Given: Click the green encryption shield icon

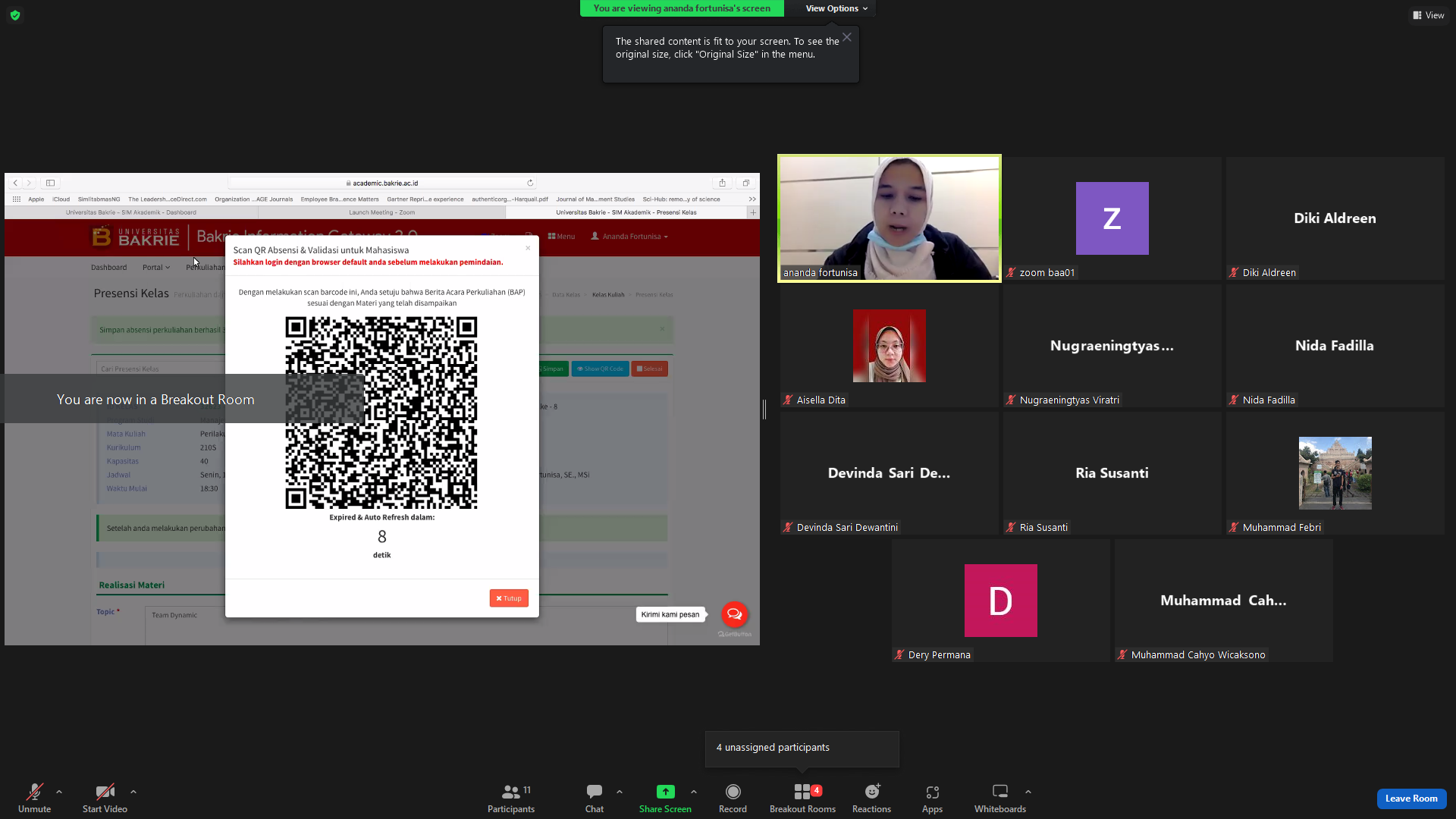Looking at the screenshot, I should tap(15, 15).
